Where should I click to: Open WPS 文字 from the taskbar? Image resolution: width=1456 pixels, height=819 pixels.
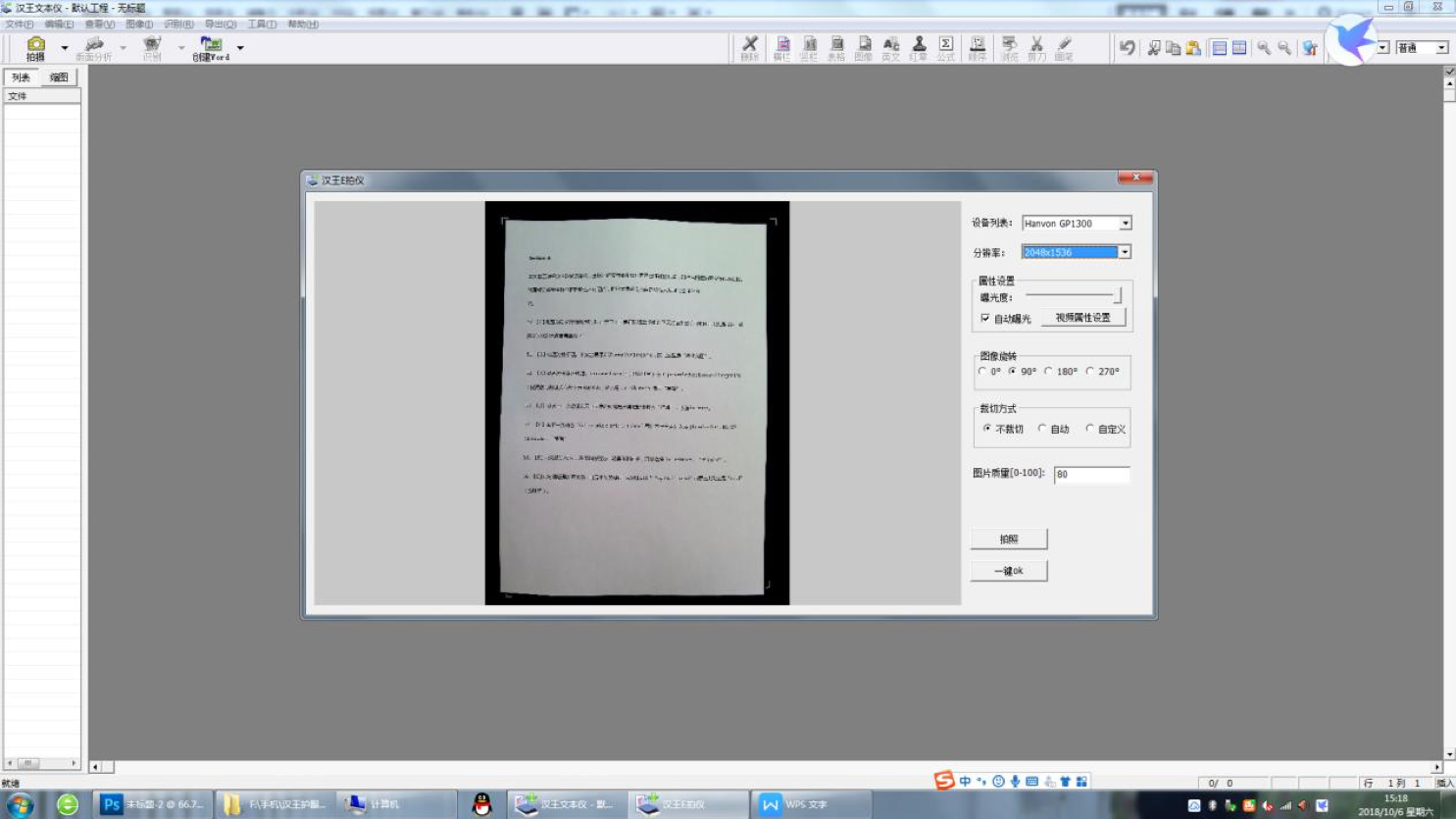coord(799,804)
